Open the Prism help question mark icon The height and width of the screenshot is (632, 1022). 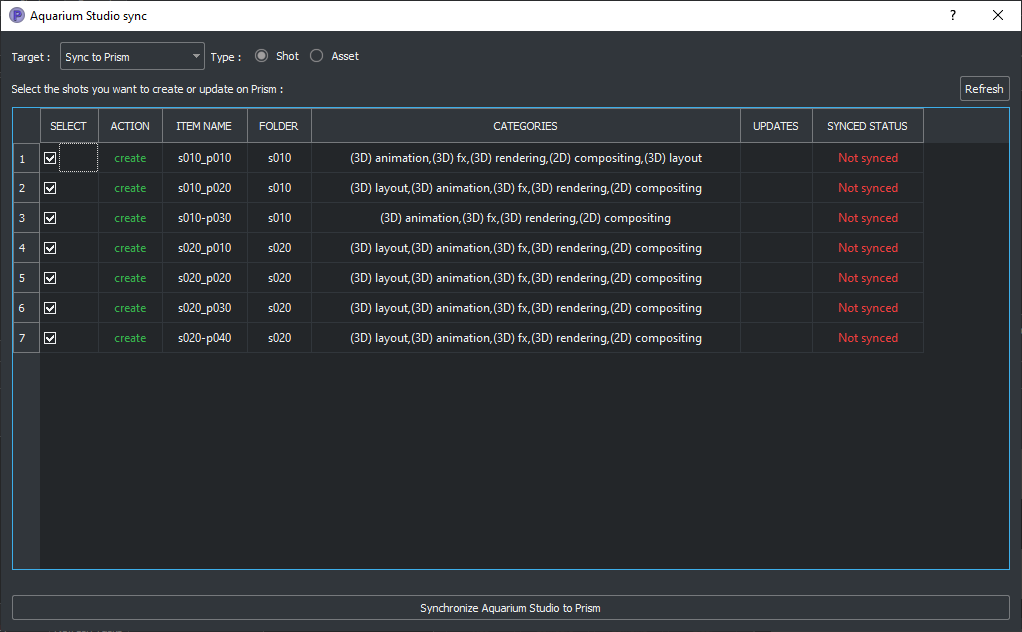point(952,15)
